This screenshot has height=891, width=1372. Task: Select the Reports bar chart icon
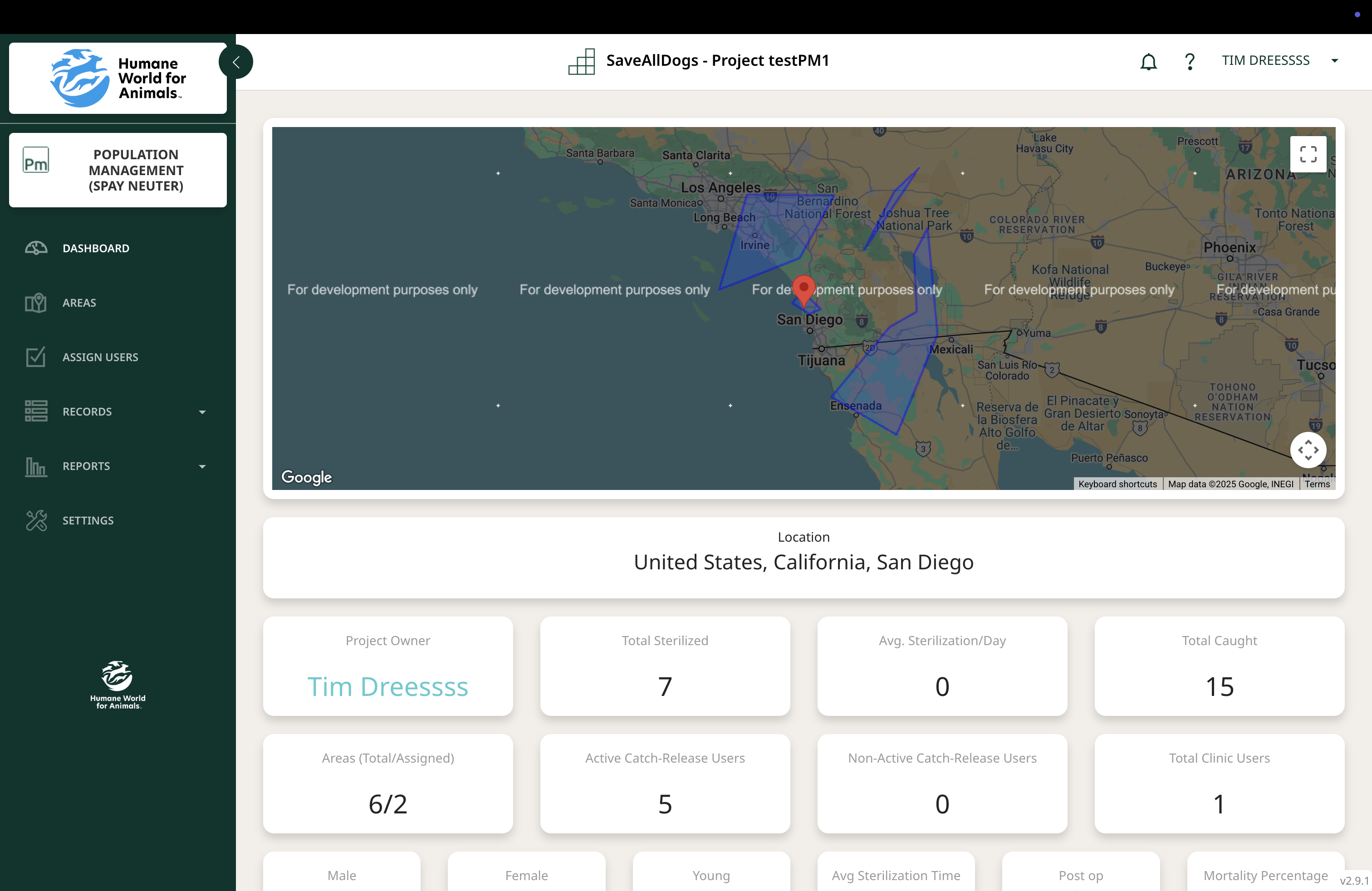click(x=36, y=465)
